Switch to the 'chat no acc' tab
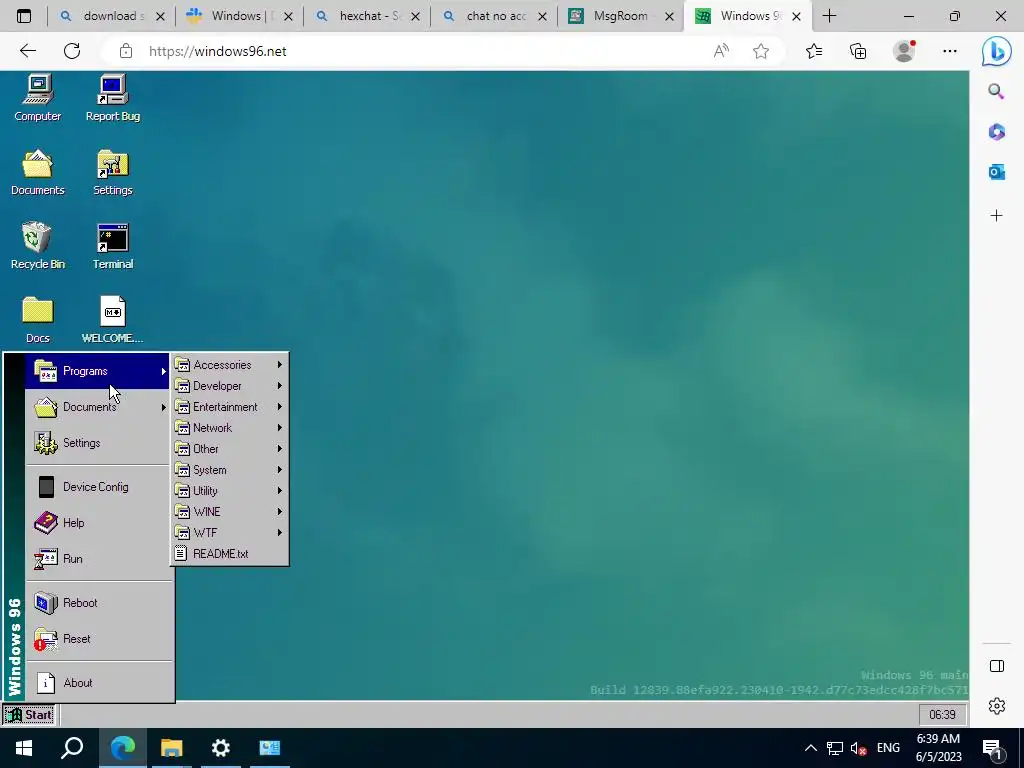 (x=494, y=16)
